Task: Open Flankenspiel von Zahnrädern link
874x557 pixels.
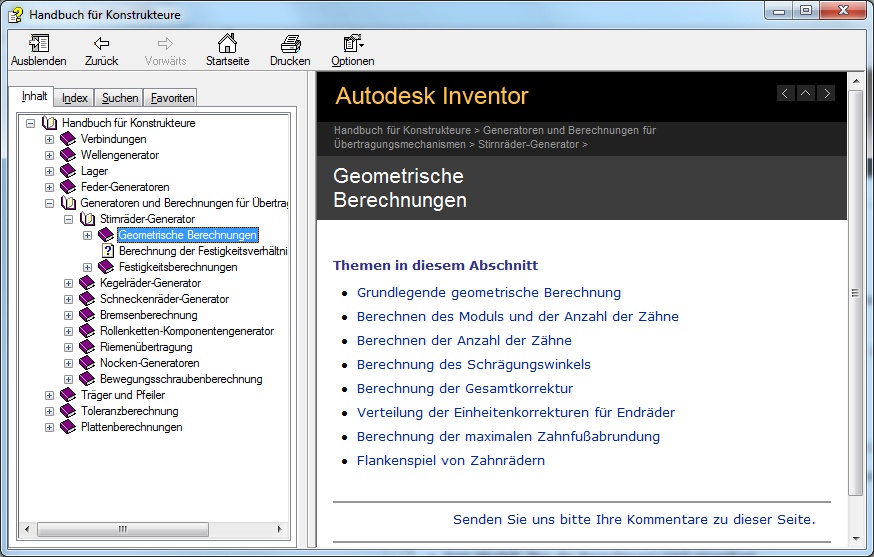Action: (451, 460)
